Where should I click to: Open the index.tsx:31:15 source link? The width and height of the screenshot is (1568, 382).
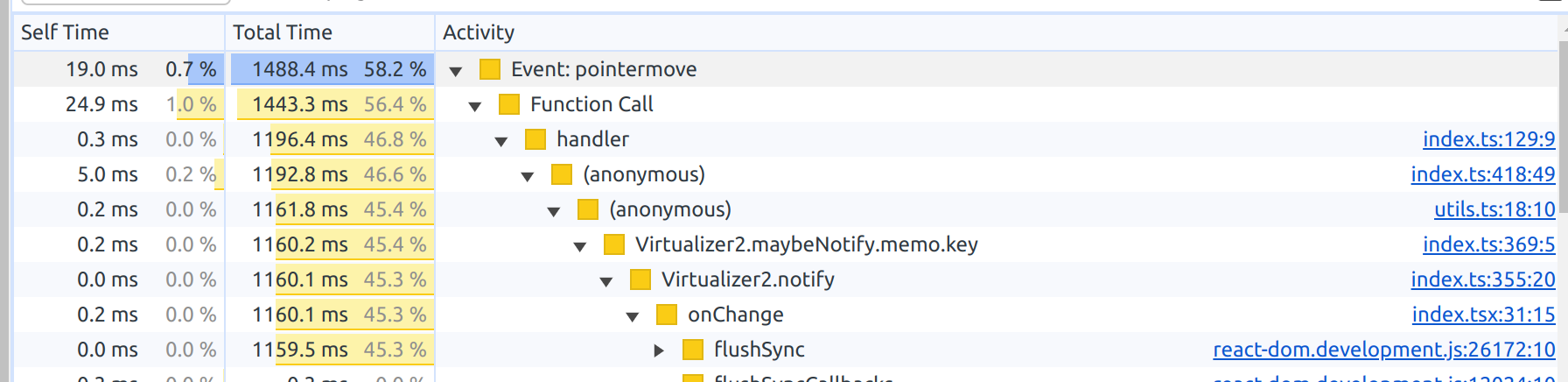[1484, 315]
